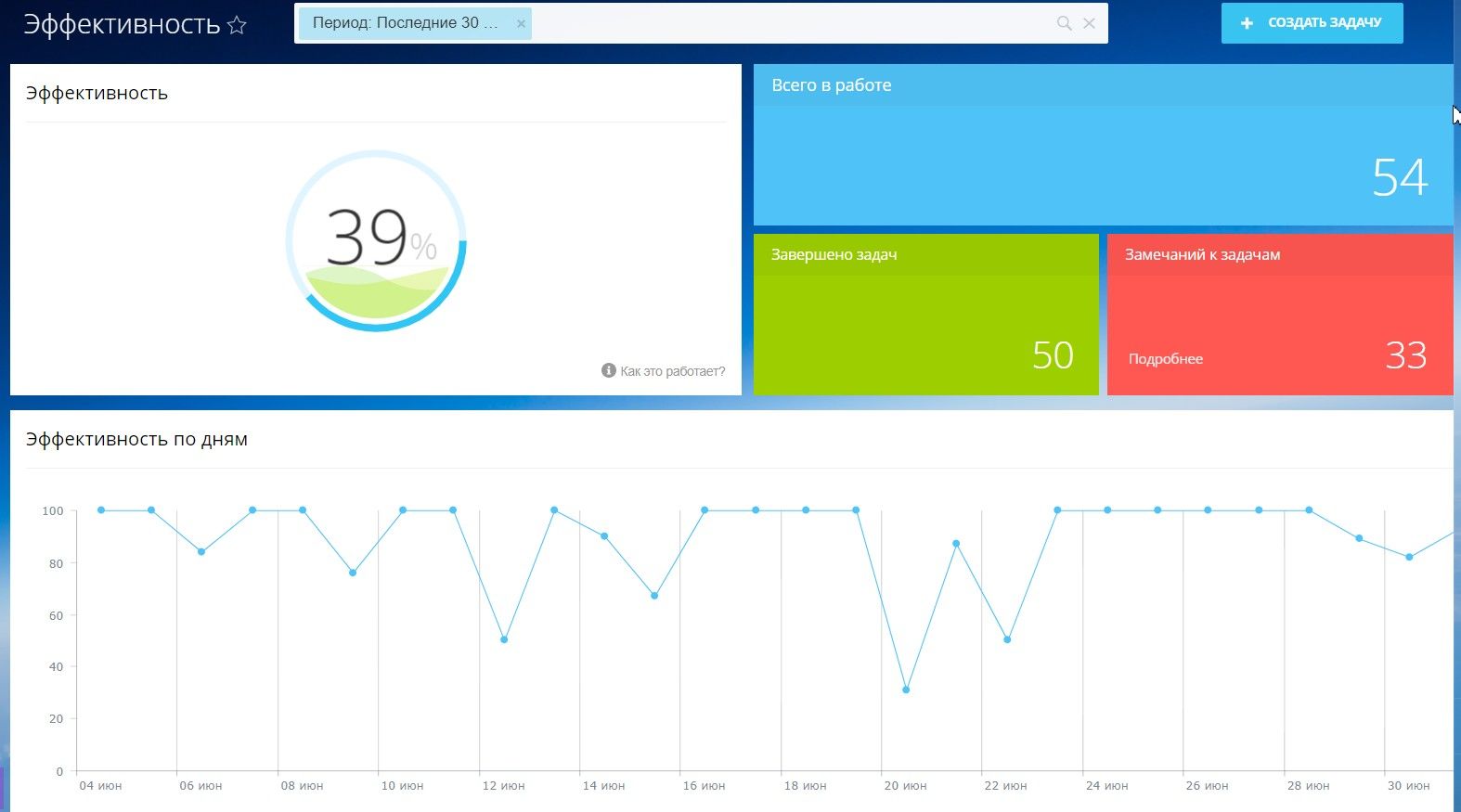Click the magnifier search icon in filter bar
The image size is (1461, 812).
point(1064,23)
